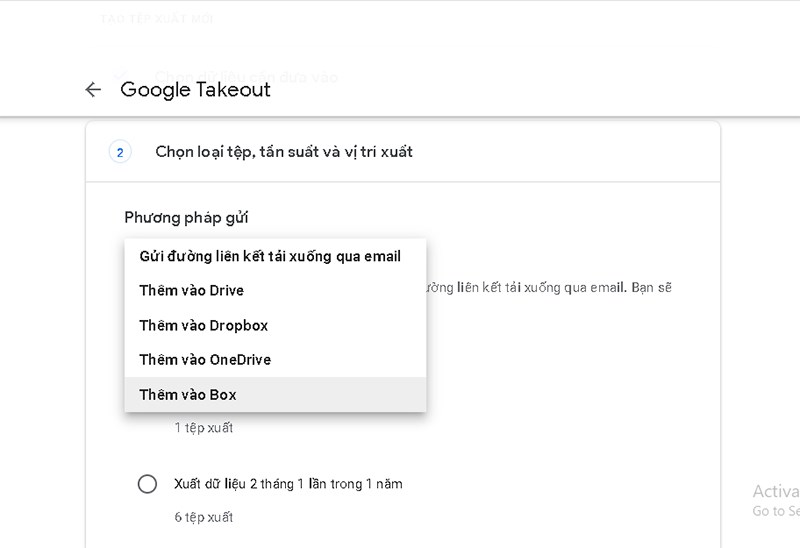
Task: Select the highlighted 'Thêm vào Box' item
Action: (x=189, y=395)
